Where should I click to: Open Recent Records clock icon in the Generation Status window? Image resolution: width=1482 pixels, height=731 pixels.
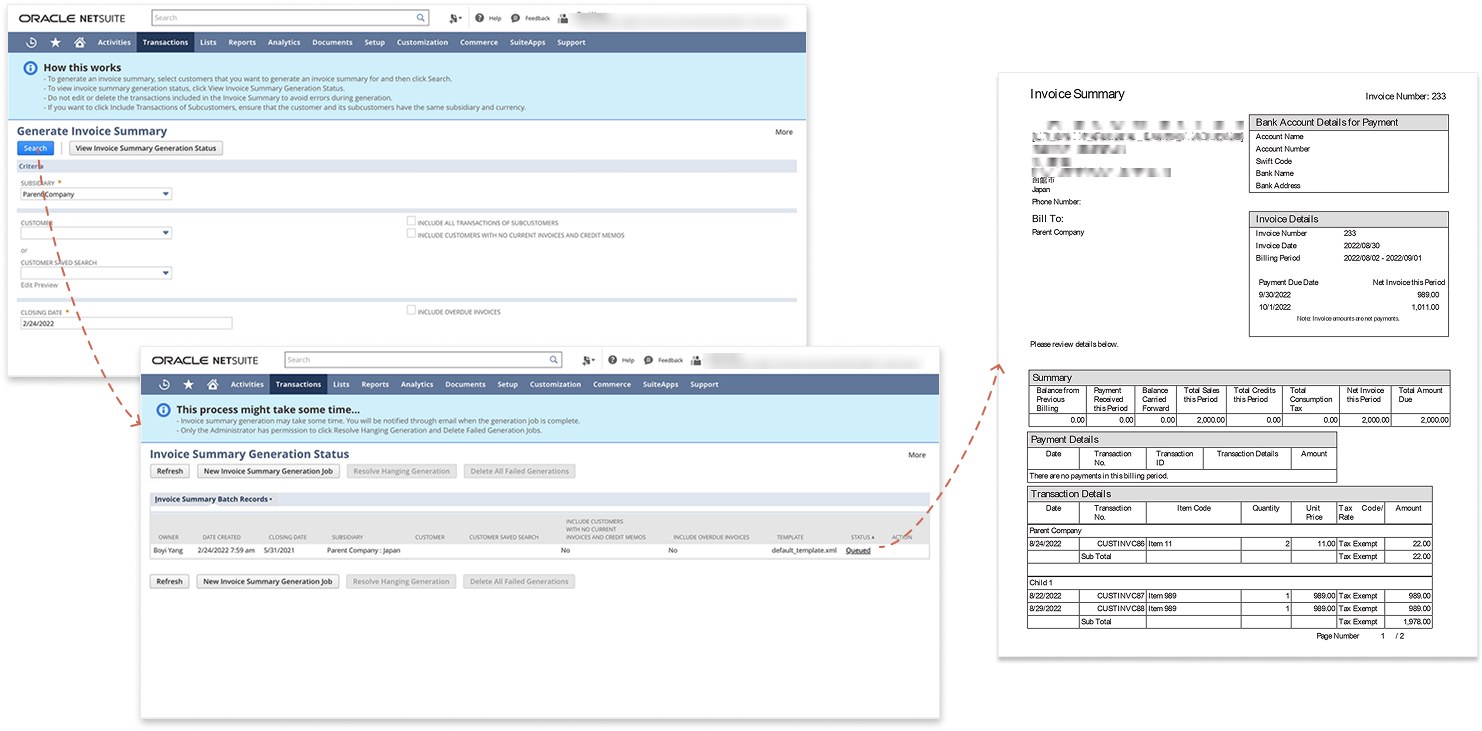tap(164, 384)
